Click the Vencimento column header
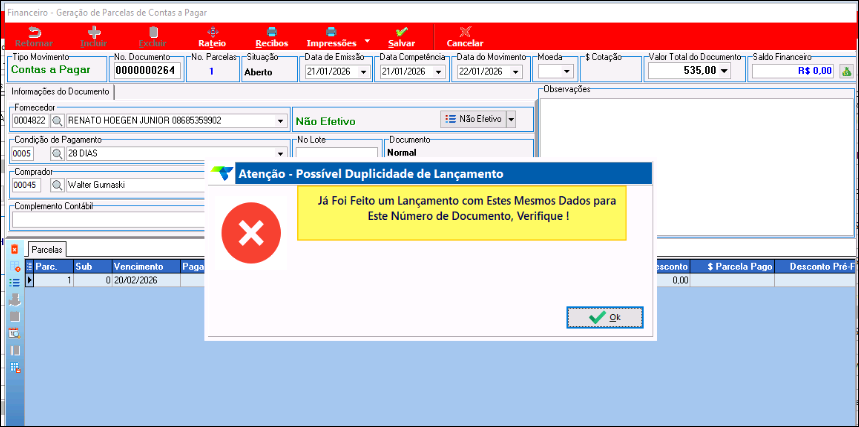The height and width of the screenshot is (427, 859). pyautogui.click(x=146, y=266)
